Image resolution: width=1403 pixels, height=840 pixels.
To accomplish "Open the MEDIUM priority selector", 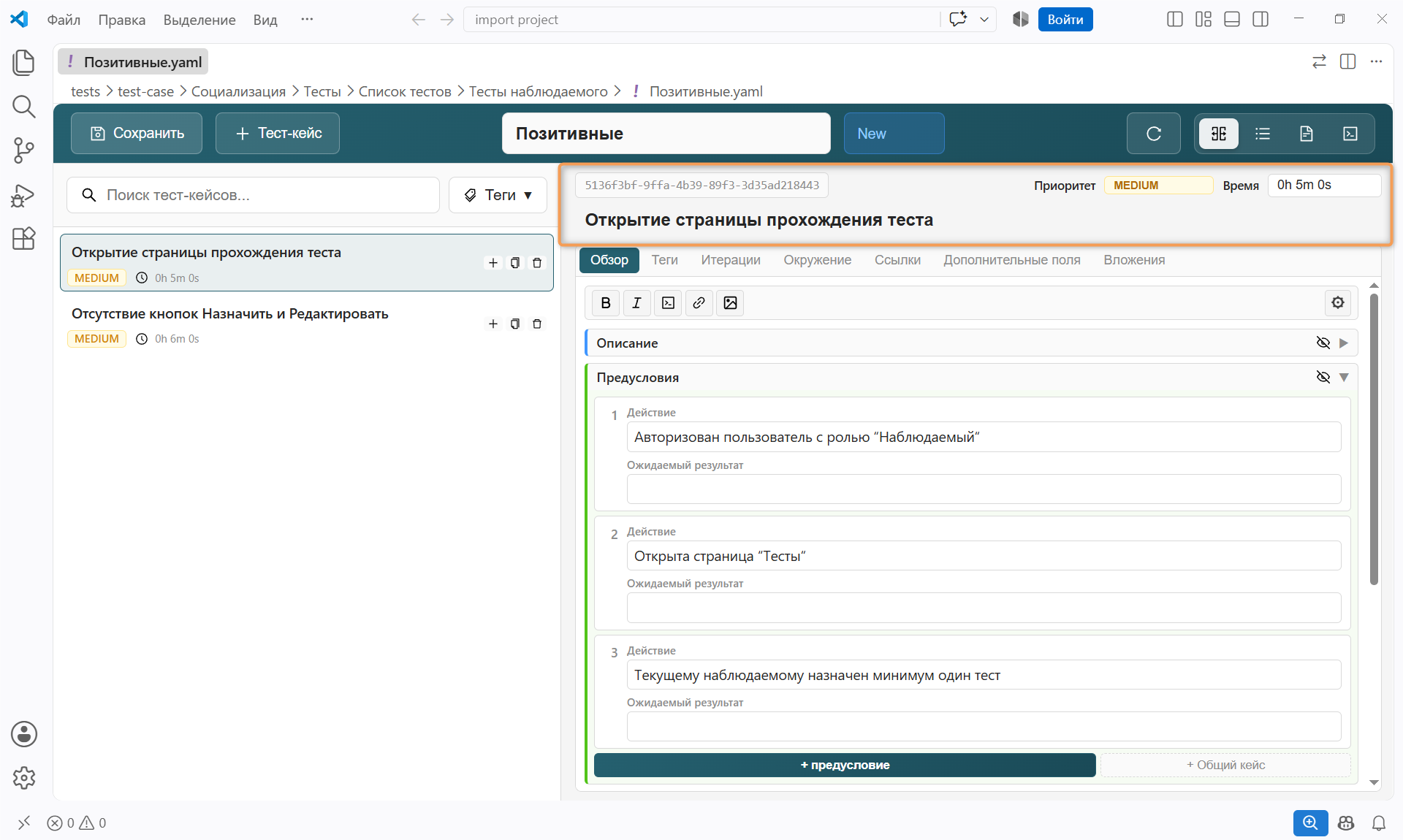I will (1157, 186).
